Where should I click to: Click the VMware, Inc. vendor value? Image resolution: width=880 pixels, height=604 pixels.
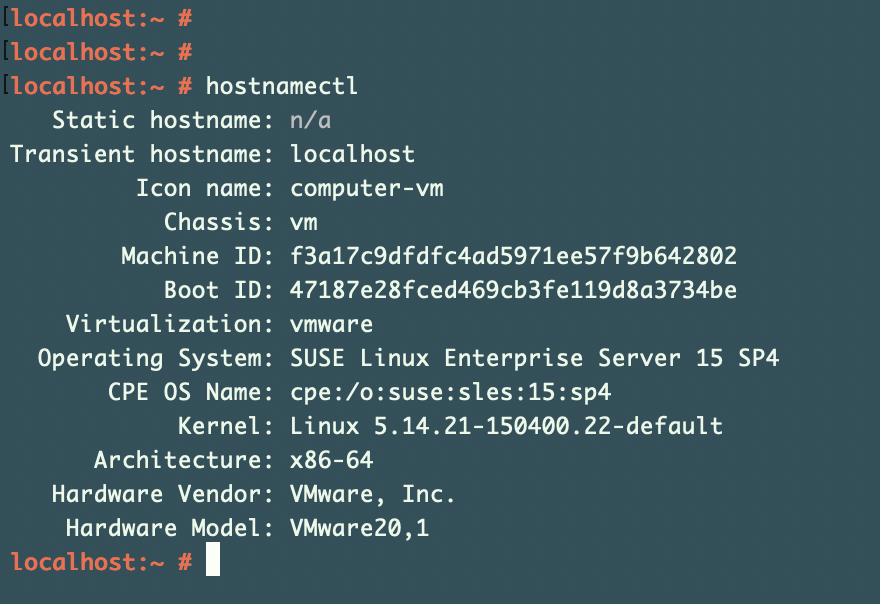[x=372, y=495]
